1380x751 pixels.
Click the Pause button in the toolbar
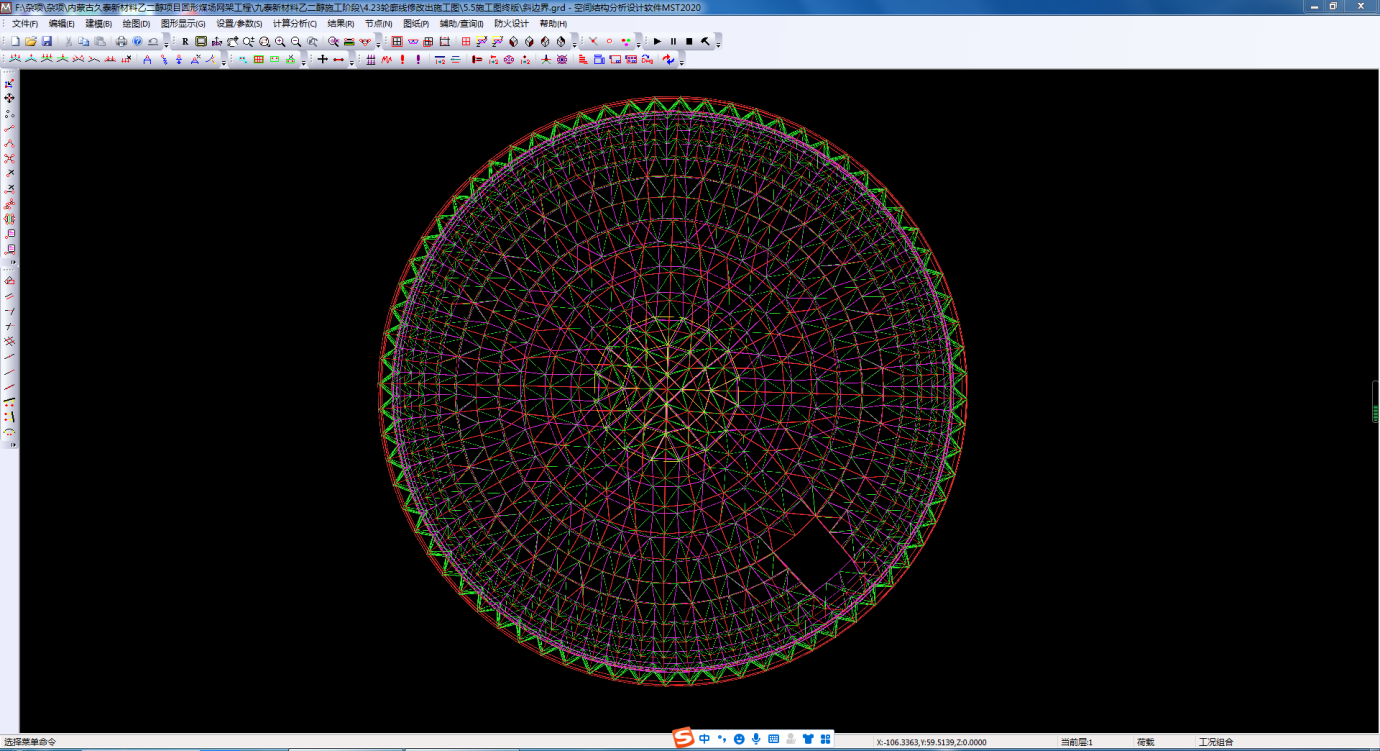coord(673,42)
